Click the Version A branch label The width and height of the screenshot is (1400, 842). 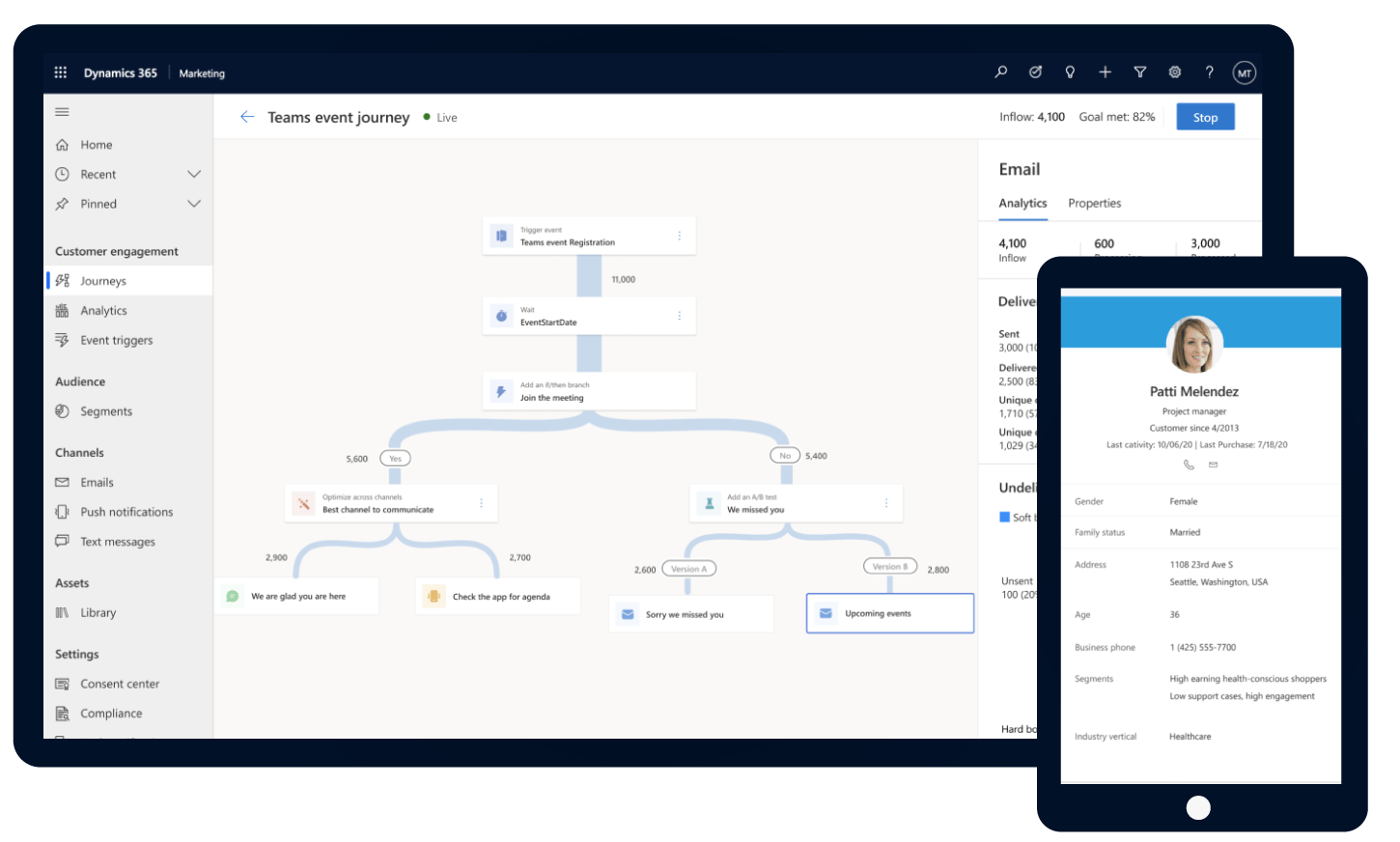pos(688,569)
